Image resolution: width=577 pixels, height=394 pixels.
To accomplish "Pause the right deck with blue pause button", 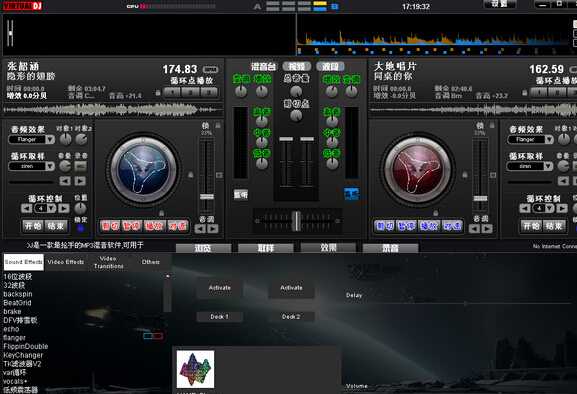I will (406, 226).
